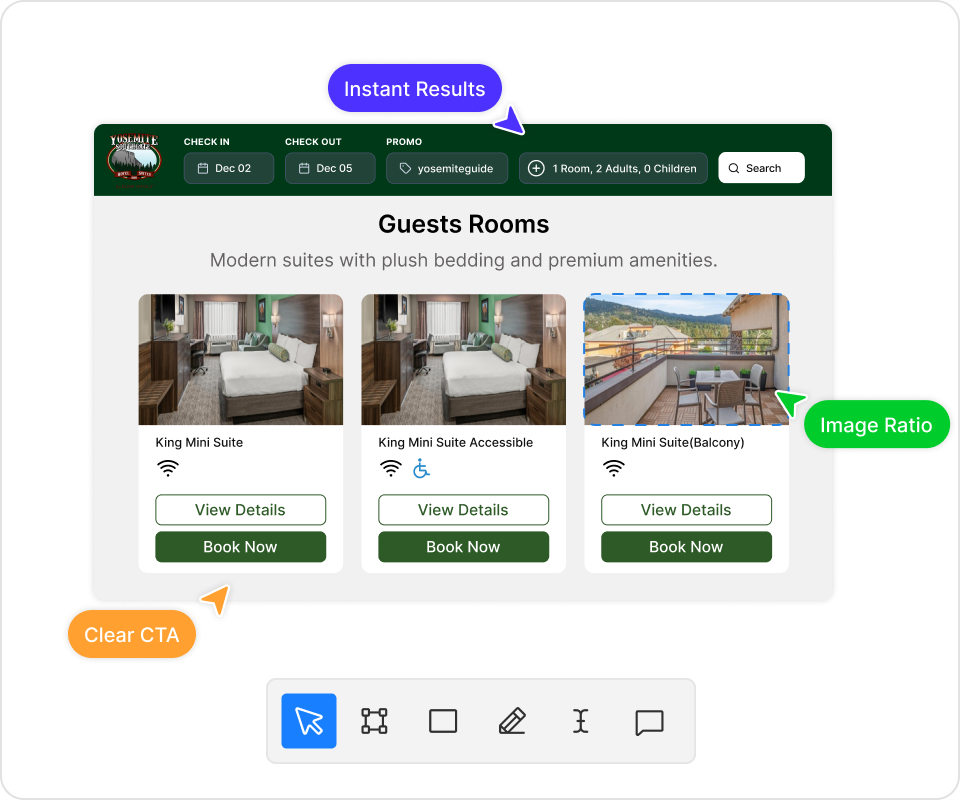Book Now for King Mini Suite(Balcony)
The height and width of the screenshot is (800, 960).
[x=686, y=547]
